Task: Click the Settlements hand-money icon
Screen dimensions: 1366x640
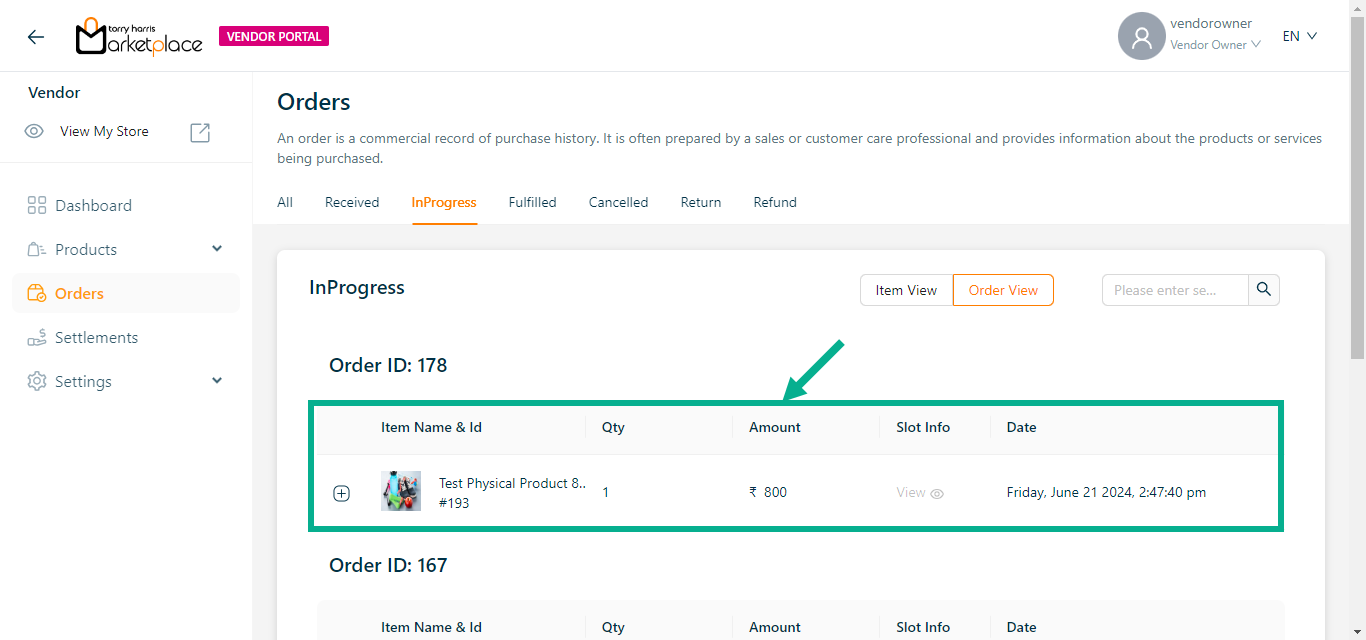Action: pos(37,338)
